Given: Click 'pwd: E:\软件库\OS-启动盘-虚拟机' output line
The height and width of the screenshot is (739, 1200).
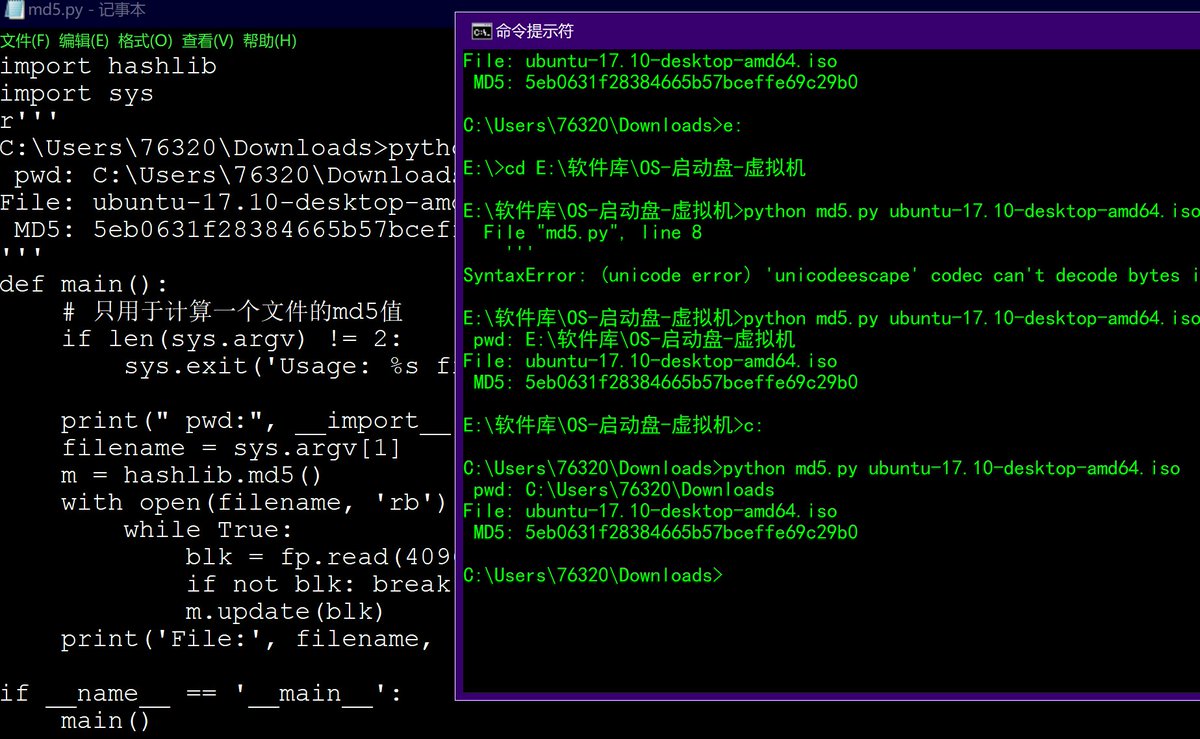Looking at the screenshot, I should pos(633,340).
